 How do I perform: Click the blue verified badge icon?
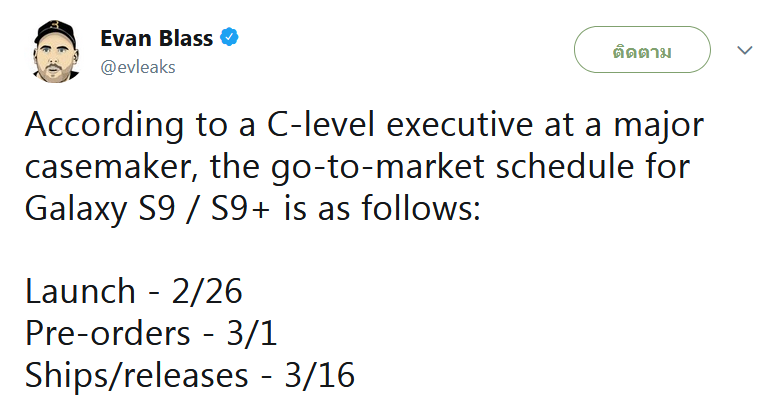(x=229, y=37)
